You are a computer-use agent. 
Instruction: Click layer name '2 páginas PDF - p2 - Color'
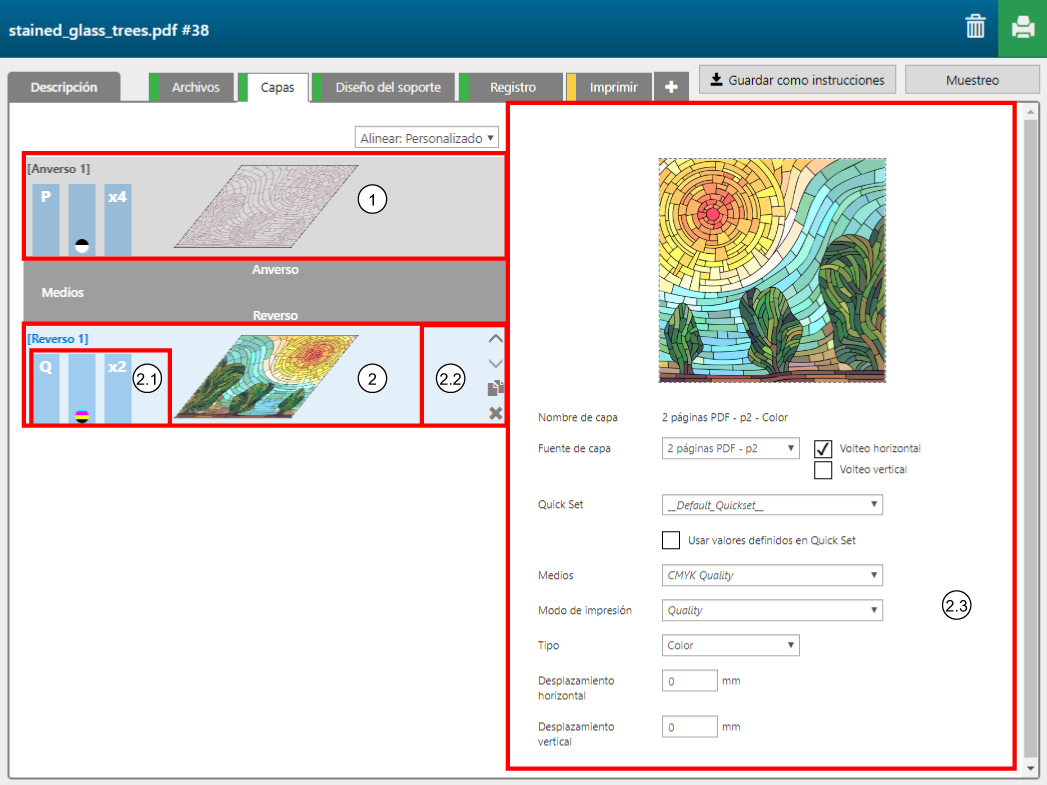(724, 417)
